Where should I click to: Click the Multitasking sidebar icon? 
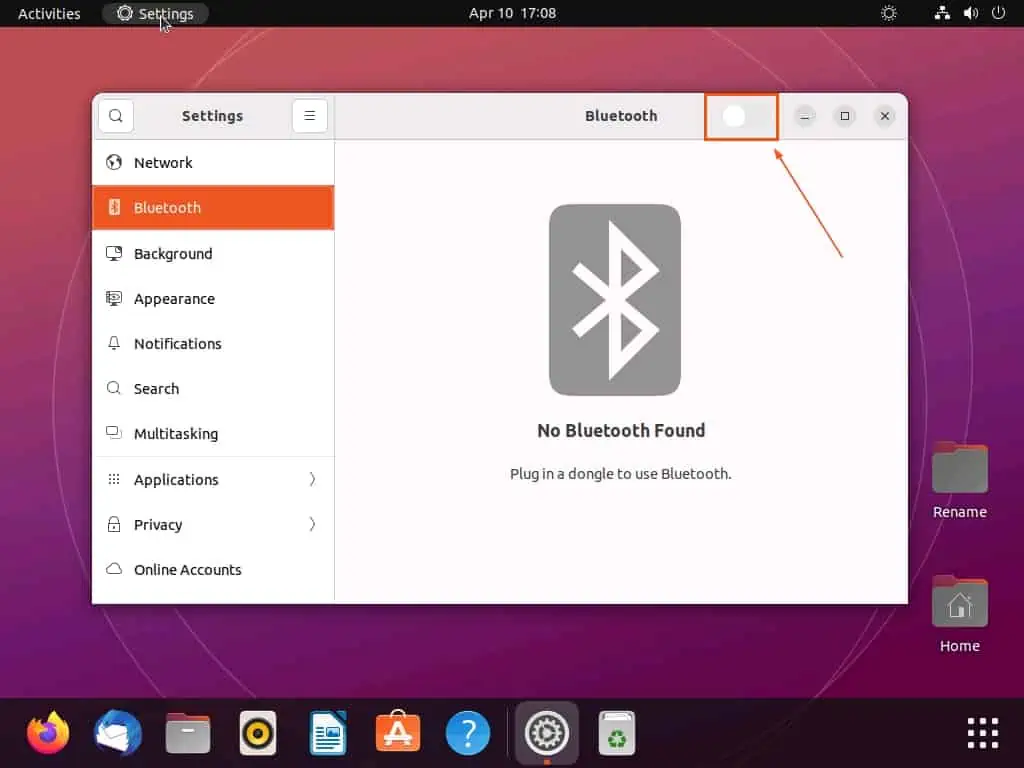(114, 434)
